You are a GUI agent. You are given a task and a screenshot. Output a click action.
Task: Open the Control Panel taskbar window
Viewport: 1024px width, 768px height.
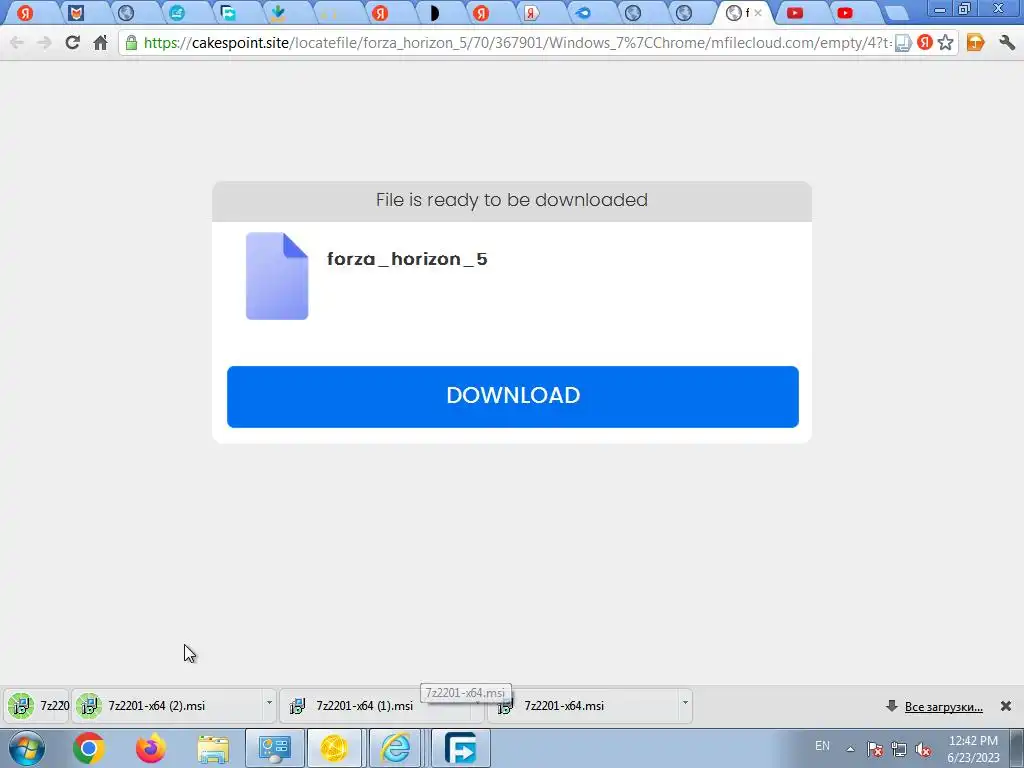pyautogui.click(x=274, y=748)
